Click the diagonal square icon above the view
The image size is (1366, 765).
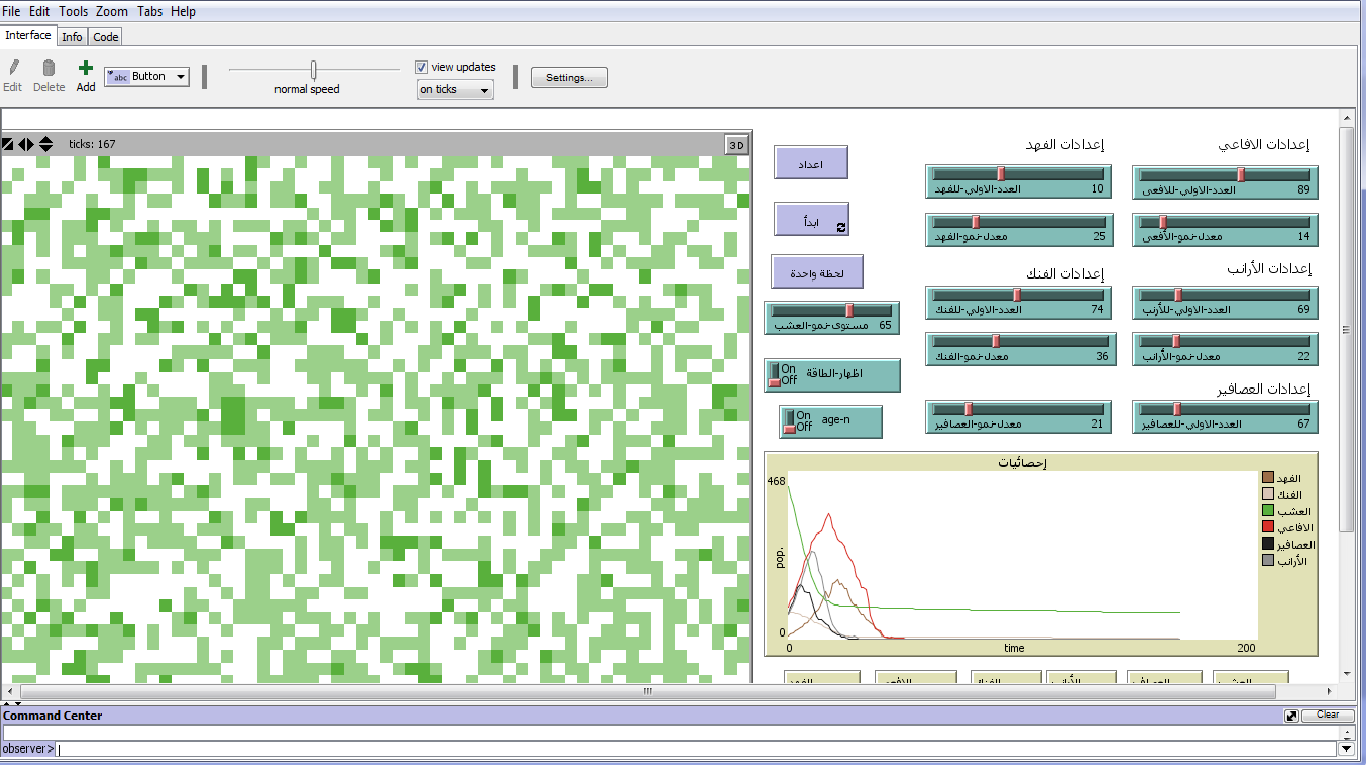(x=8, y=144)
